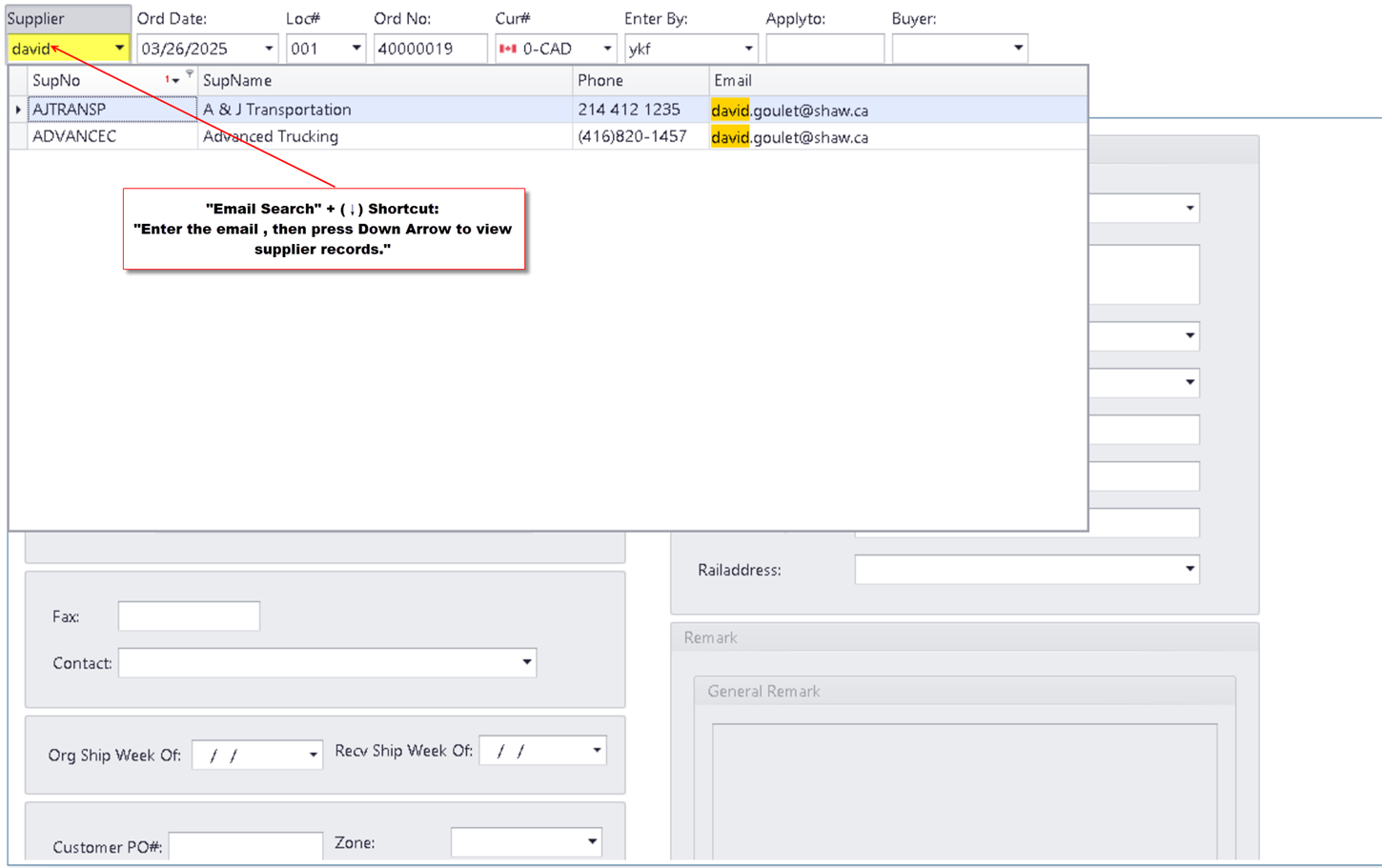Expand the Org Ship Week Of dropdown
Image resolution: width=1382 pixels, height=868 pixels.
click(313, 754)
